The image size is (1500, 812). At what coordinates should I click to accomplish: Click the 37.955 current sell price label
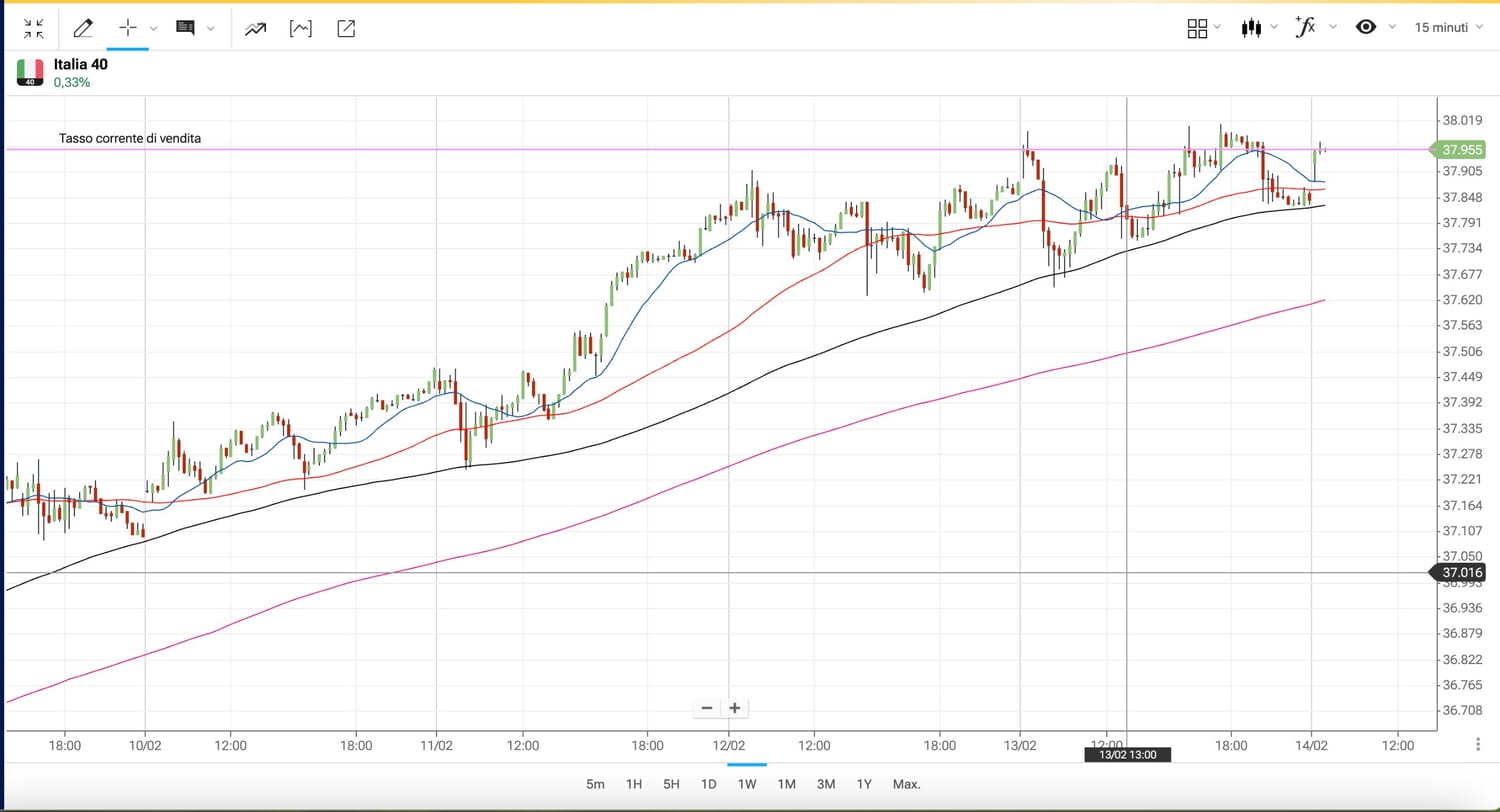(1461, 150)
